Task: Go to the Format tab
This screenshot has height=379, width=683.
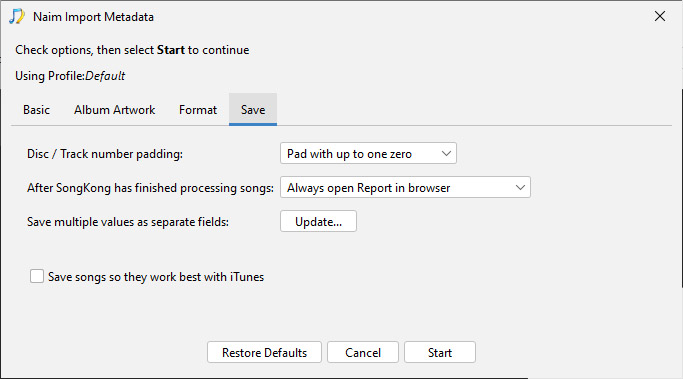Action: (198, 110)
